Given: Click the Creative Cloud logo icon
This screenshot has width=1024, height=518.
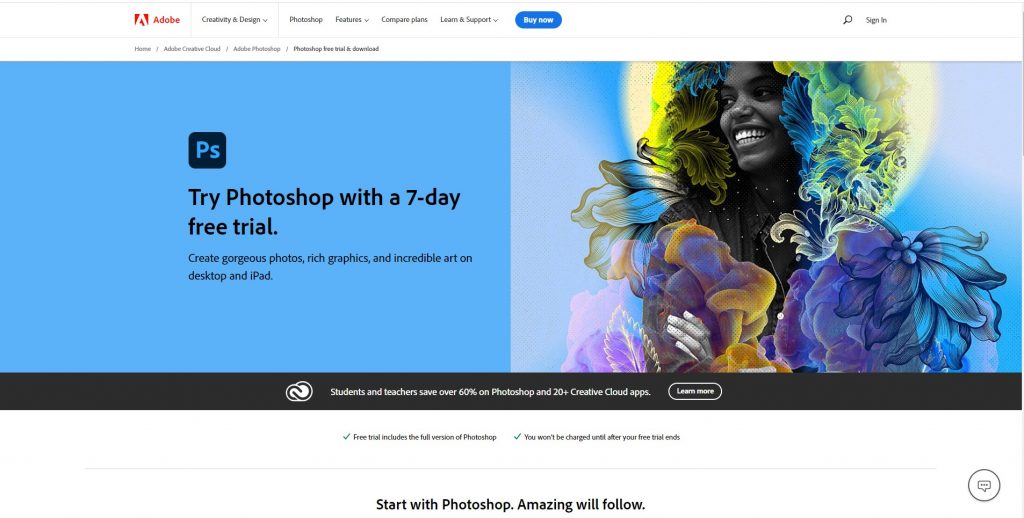Looking at the screenshot, I should 299,391.
